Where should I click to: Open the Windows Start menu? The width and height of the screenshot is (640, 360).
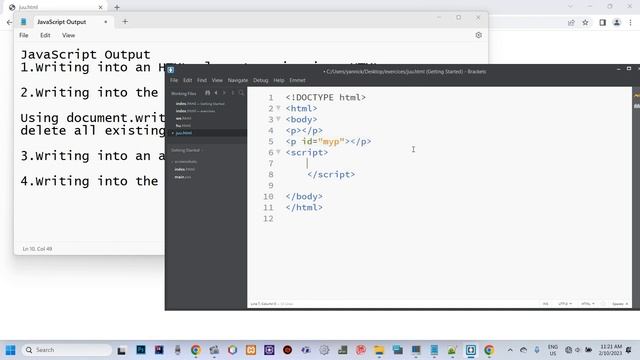[11, 350]
